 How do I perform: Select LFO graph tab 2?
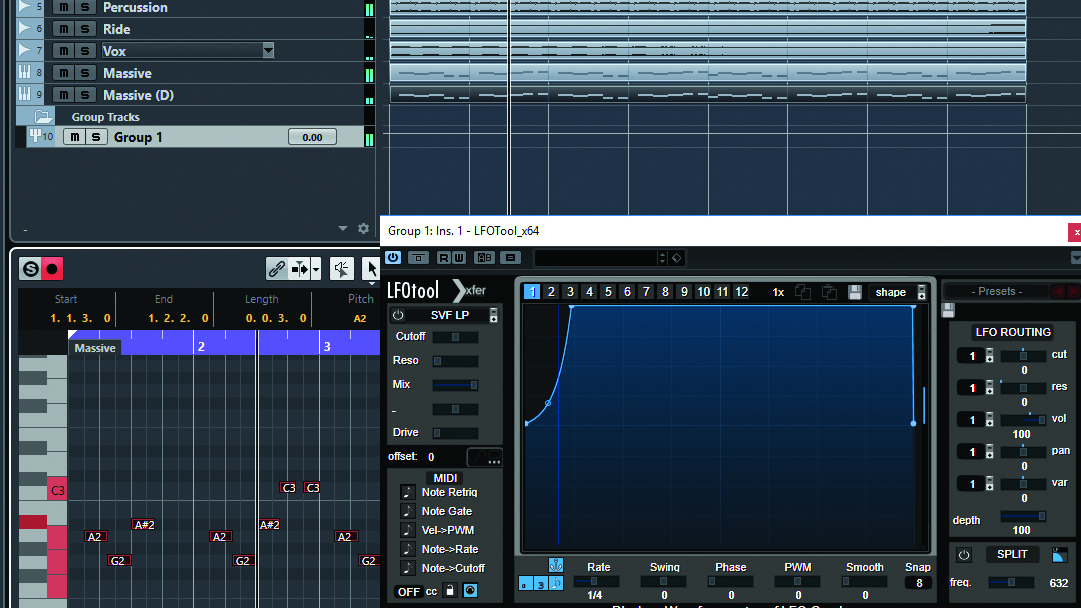[x=551, y=292]
